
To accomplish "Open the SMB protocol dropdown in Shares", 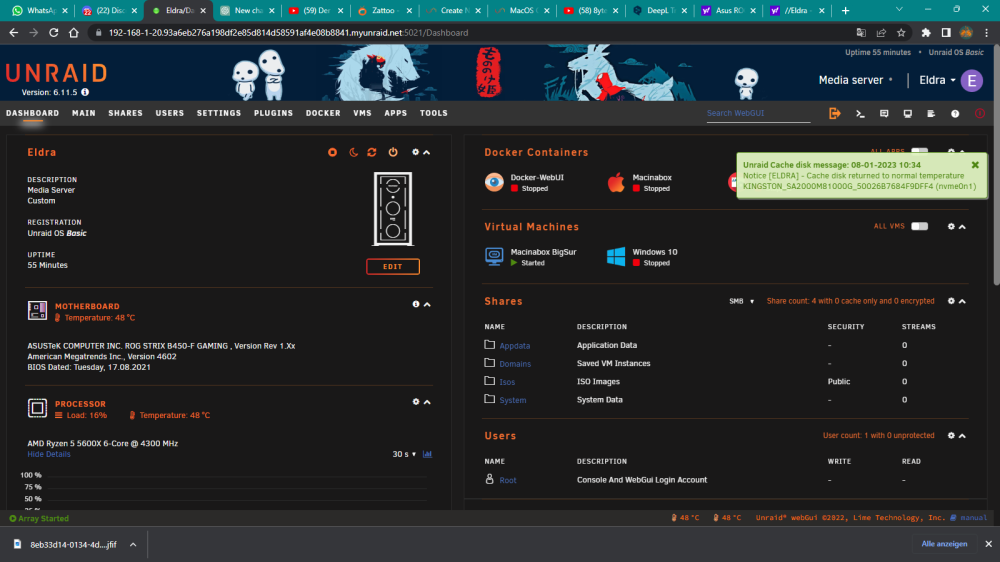I will (x=742, y=301).
